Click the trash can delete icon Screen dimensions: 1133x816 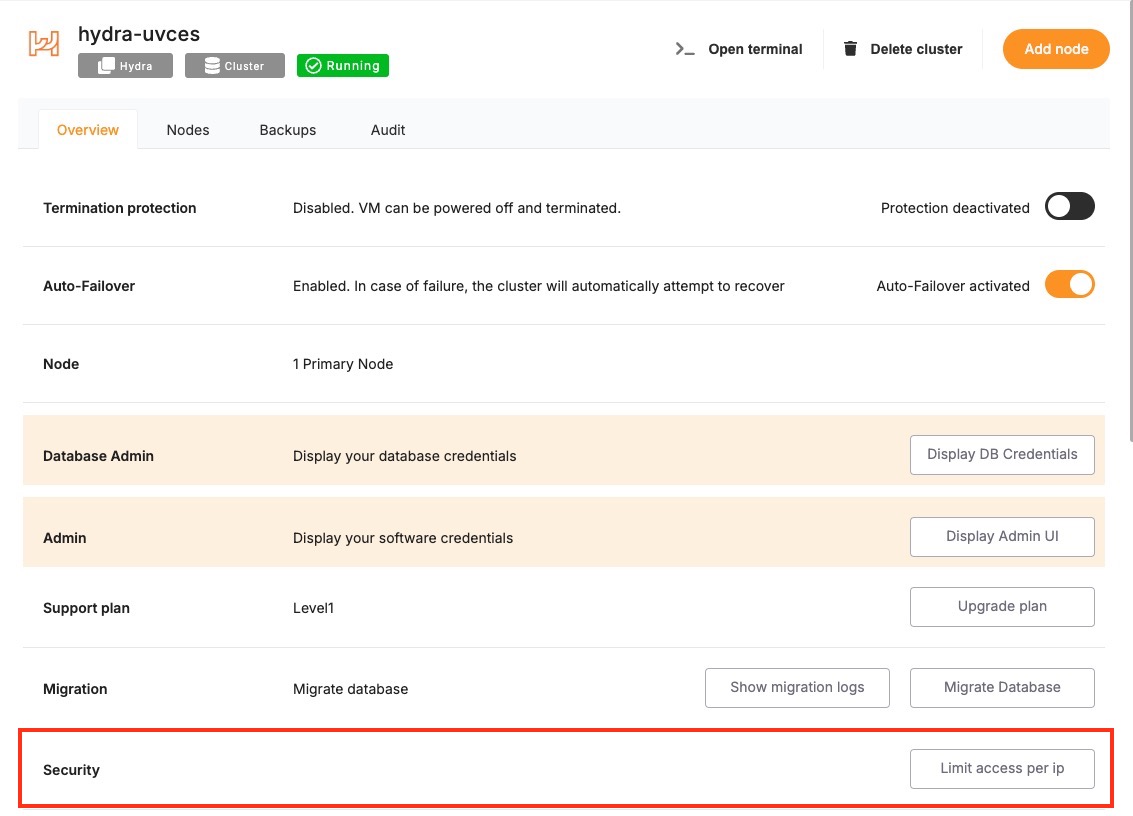click(851, 49)
